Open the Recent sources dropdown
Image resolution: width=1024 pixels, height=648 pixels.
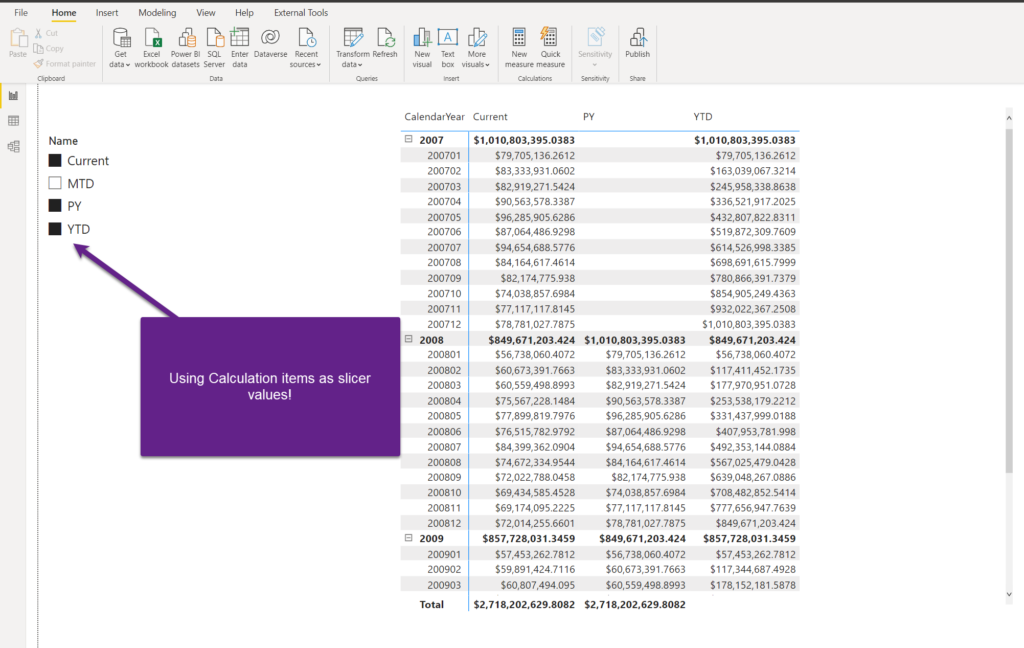(x=306, y=47)
